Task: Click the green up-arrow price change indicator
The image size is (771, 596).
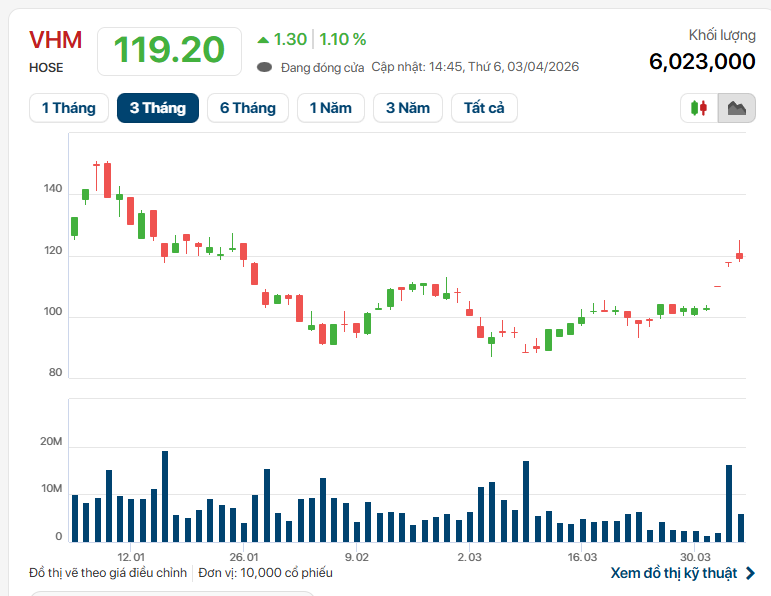Action: (x=263, y=40)
